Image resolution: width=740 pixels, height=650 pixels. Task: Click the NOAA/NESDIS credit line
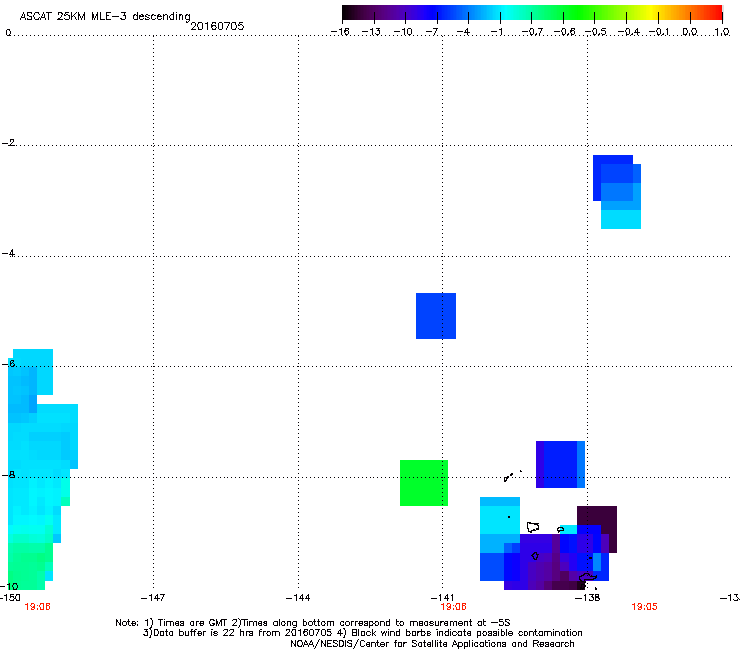pyautogui.click(x=432, y=644)
